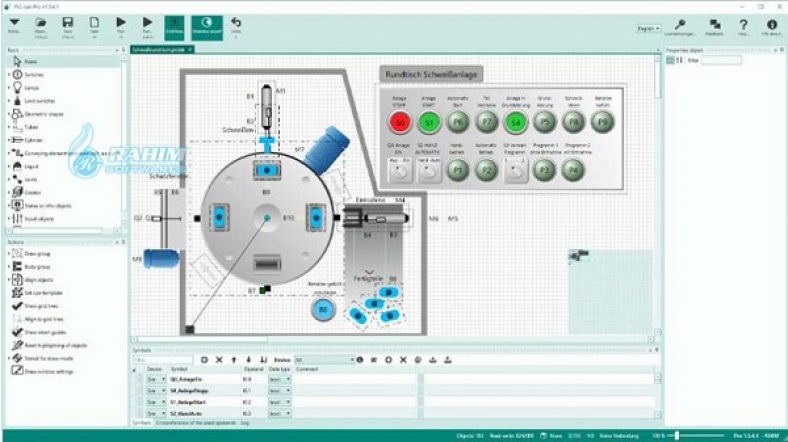The height and width of the screenshot is (442, 788).
Task: Click the Open file folder icon
Action: pos(41,23)
